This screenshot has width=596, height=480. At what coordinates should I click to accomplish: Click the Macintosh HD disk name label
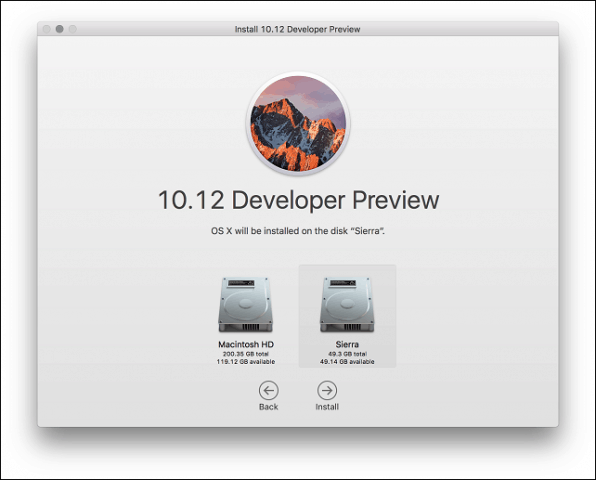coord(246,344)
